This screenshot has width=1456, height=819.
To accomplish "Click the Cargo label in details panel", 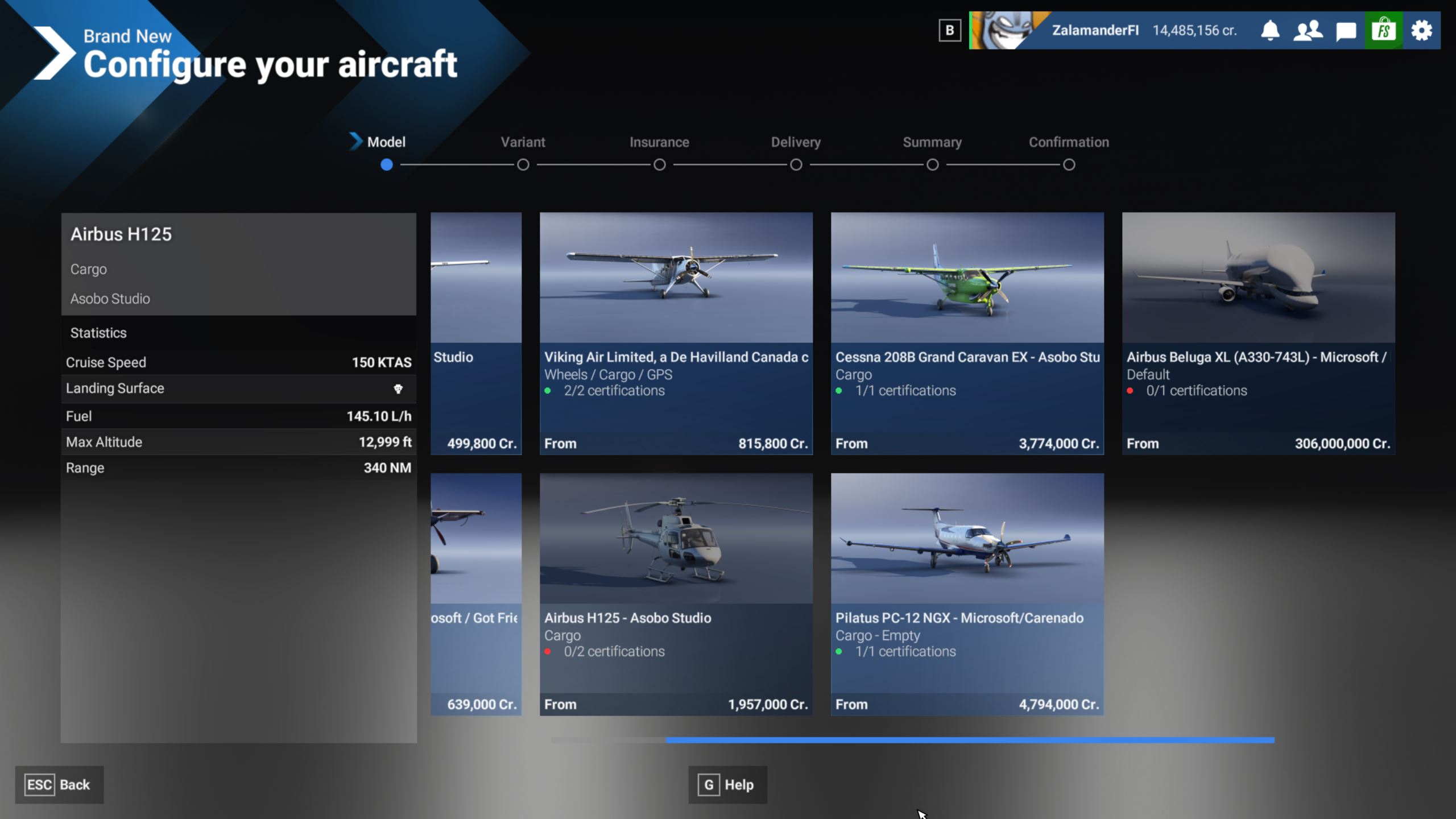I will (89, 269).
